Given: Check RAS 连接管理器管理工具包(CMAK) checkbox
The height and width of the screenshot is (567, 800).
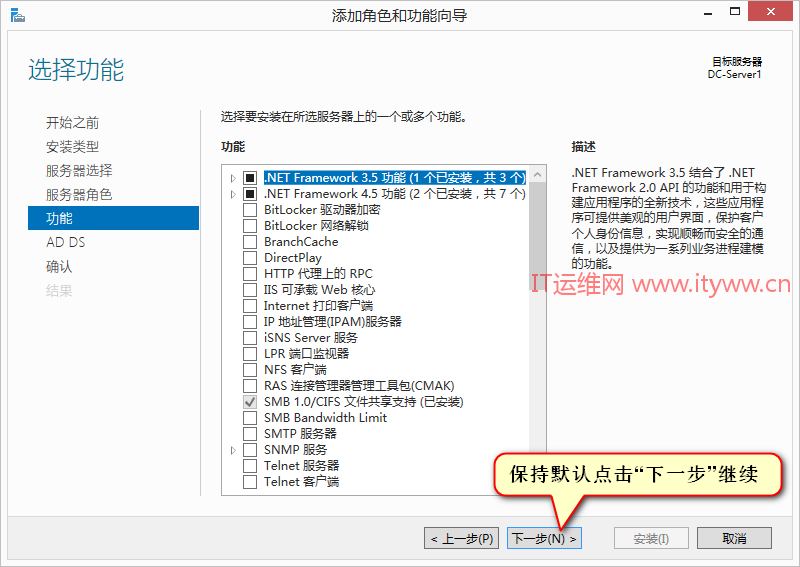Looking at the screenshot, I should click(x=250, y=386).
